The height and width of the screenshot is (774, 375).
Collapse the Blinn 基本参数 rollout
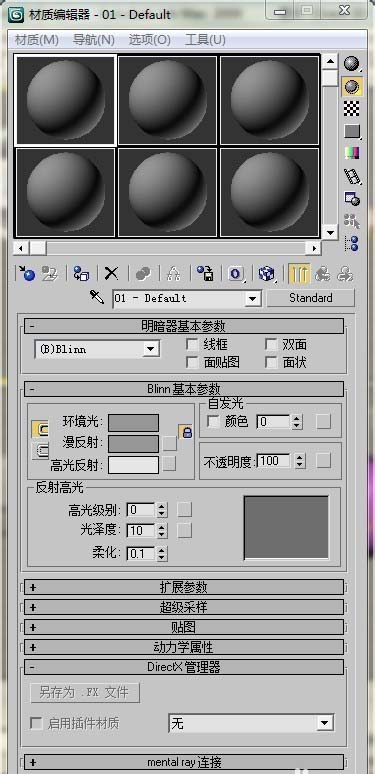pos(184,389)
